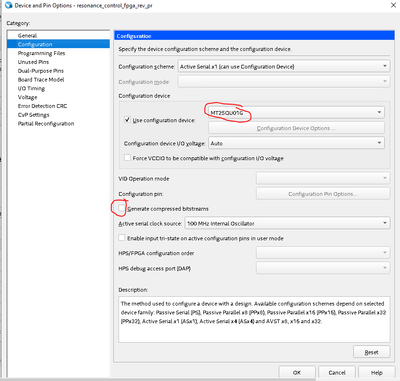Open Configuration device I/O voltage dropdown
The width and height of the screenshot is (400, 381).
pos(296,143)
